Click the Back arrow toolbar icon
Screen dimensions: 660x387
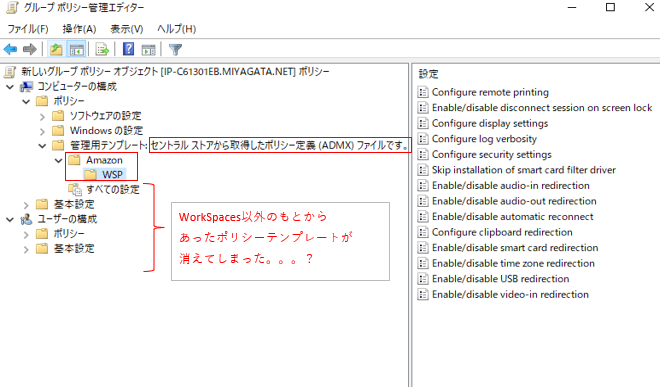(10, 50)
